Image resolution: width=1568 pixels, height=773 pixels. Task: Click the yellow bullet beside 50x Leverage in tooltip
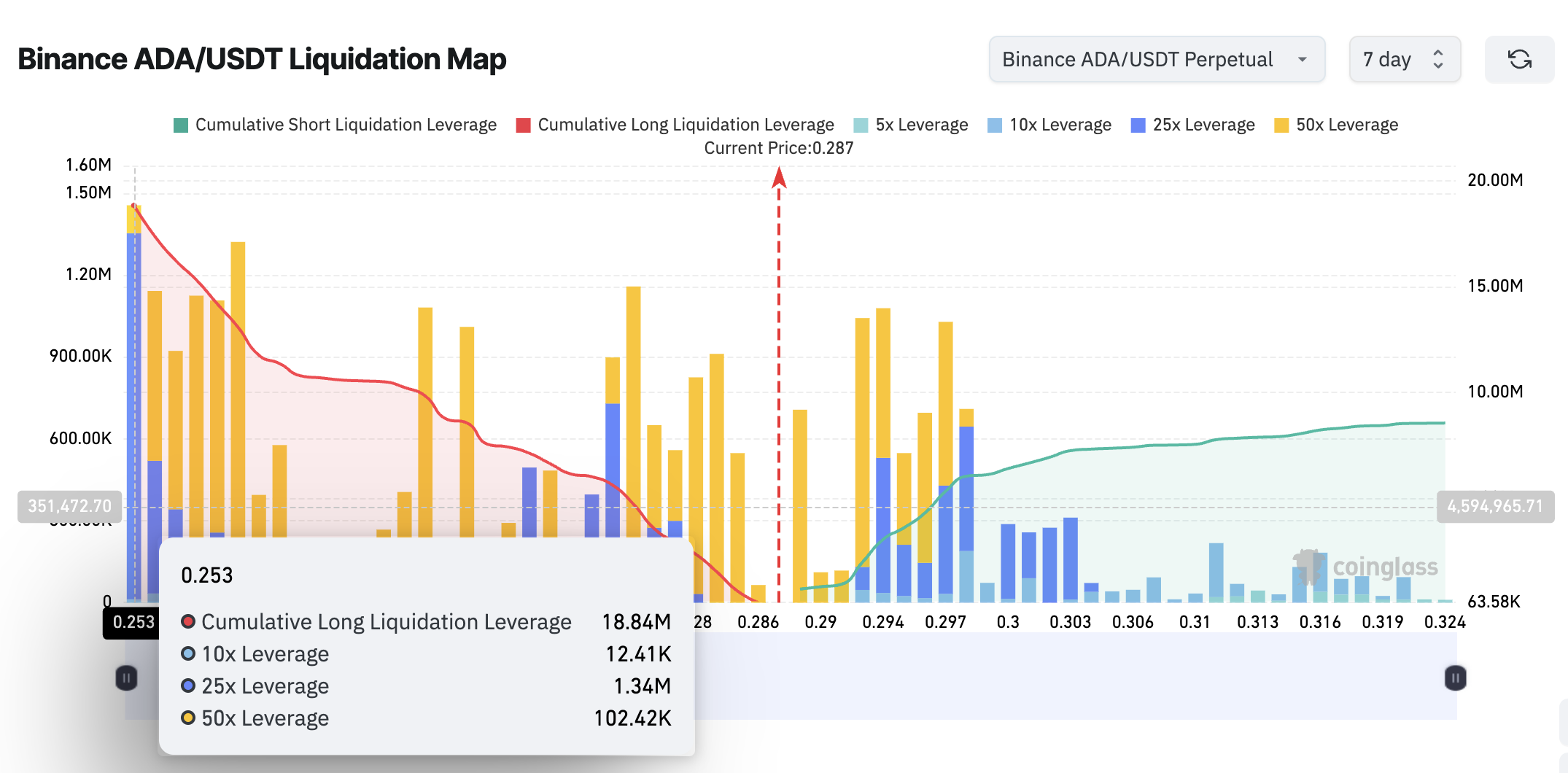click(x=188, y=718)
